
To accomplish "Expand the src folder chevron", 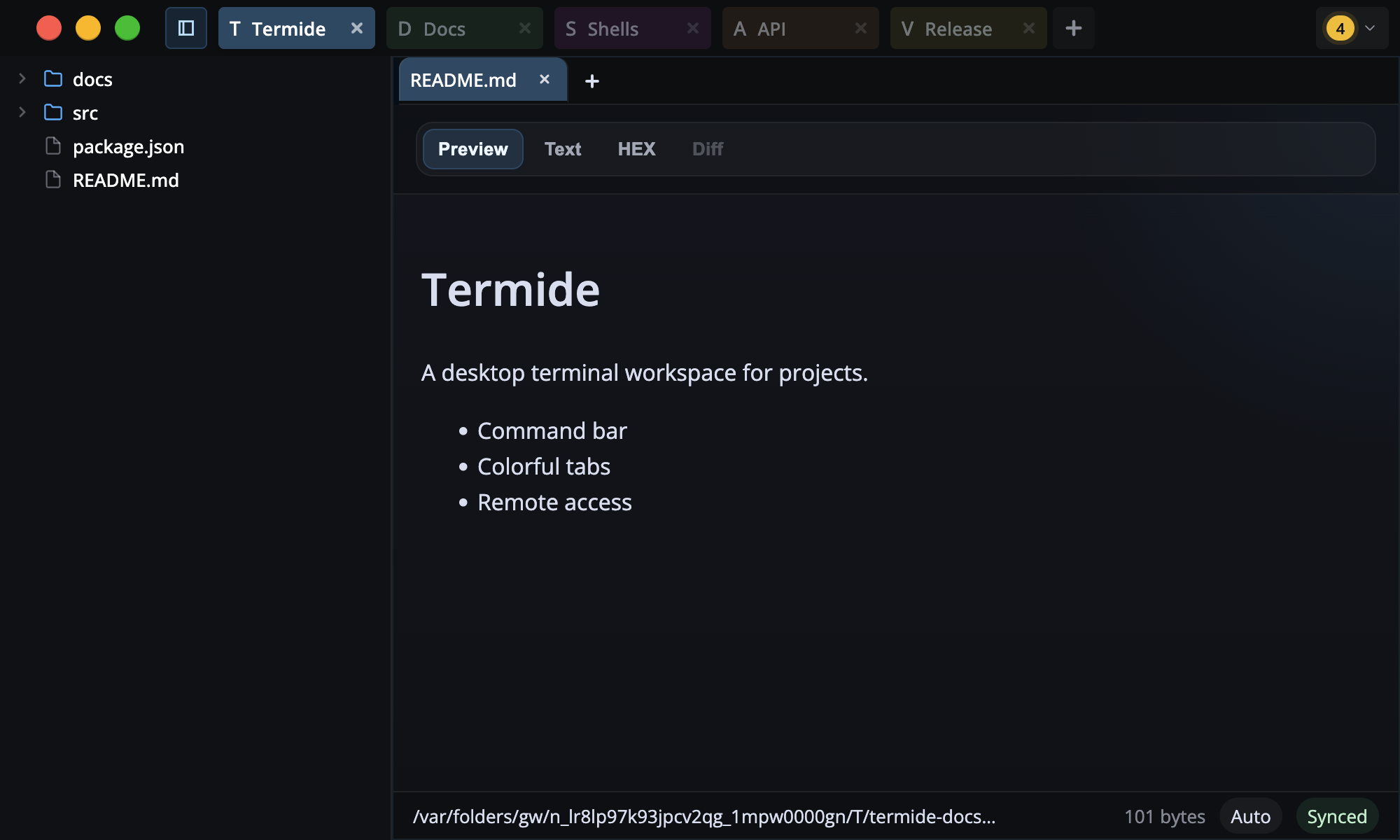I will click(x=22, y=112).
